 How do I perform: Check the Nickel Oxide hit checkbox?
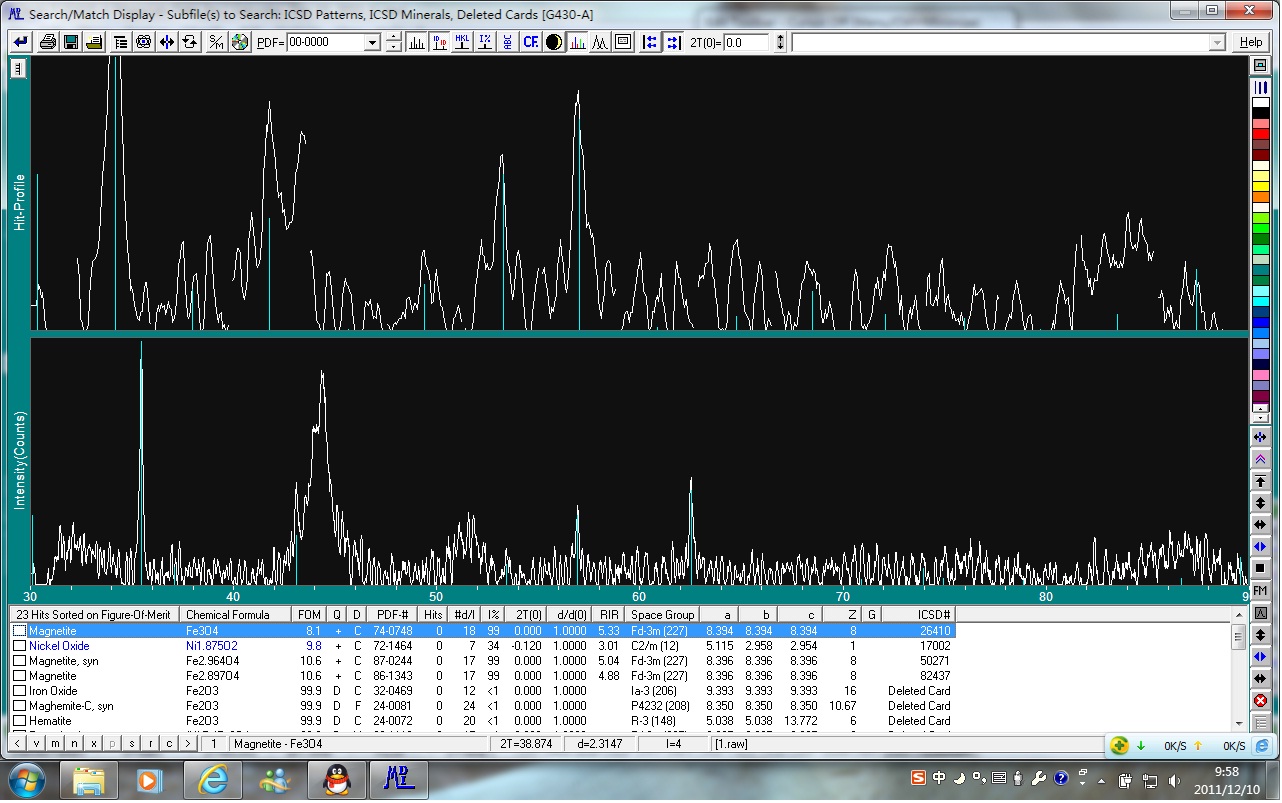click(x=19, y=646)
